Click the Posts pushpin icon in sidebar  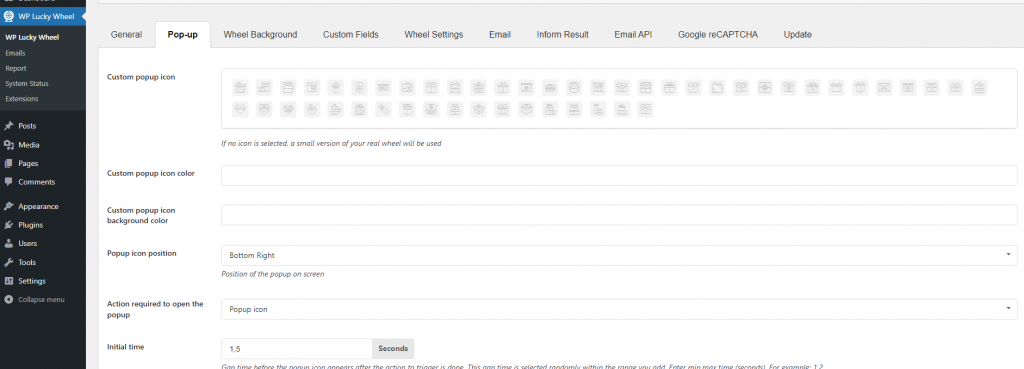click(8, 126)
